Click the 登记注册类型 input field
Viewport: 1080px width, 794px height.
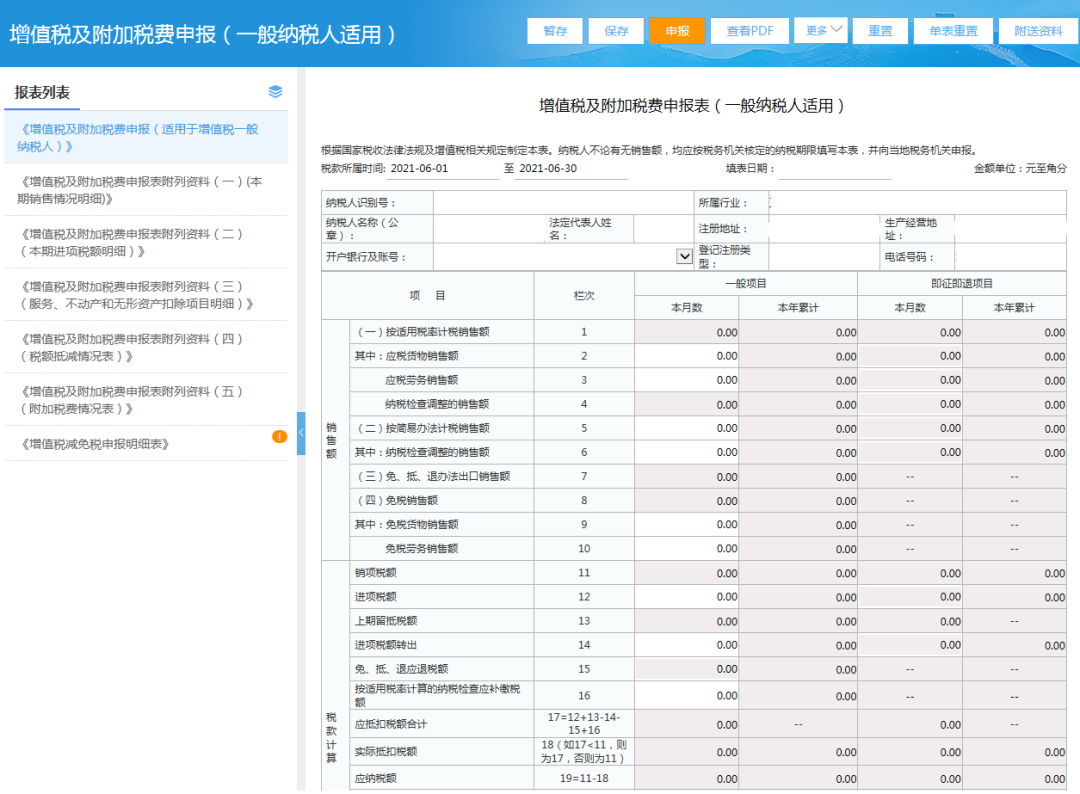tap(823, 257)
